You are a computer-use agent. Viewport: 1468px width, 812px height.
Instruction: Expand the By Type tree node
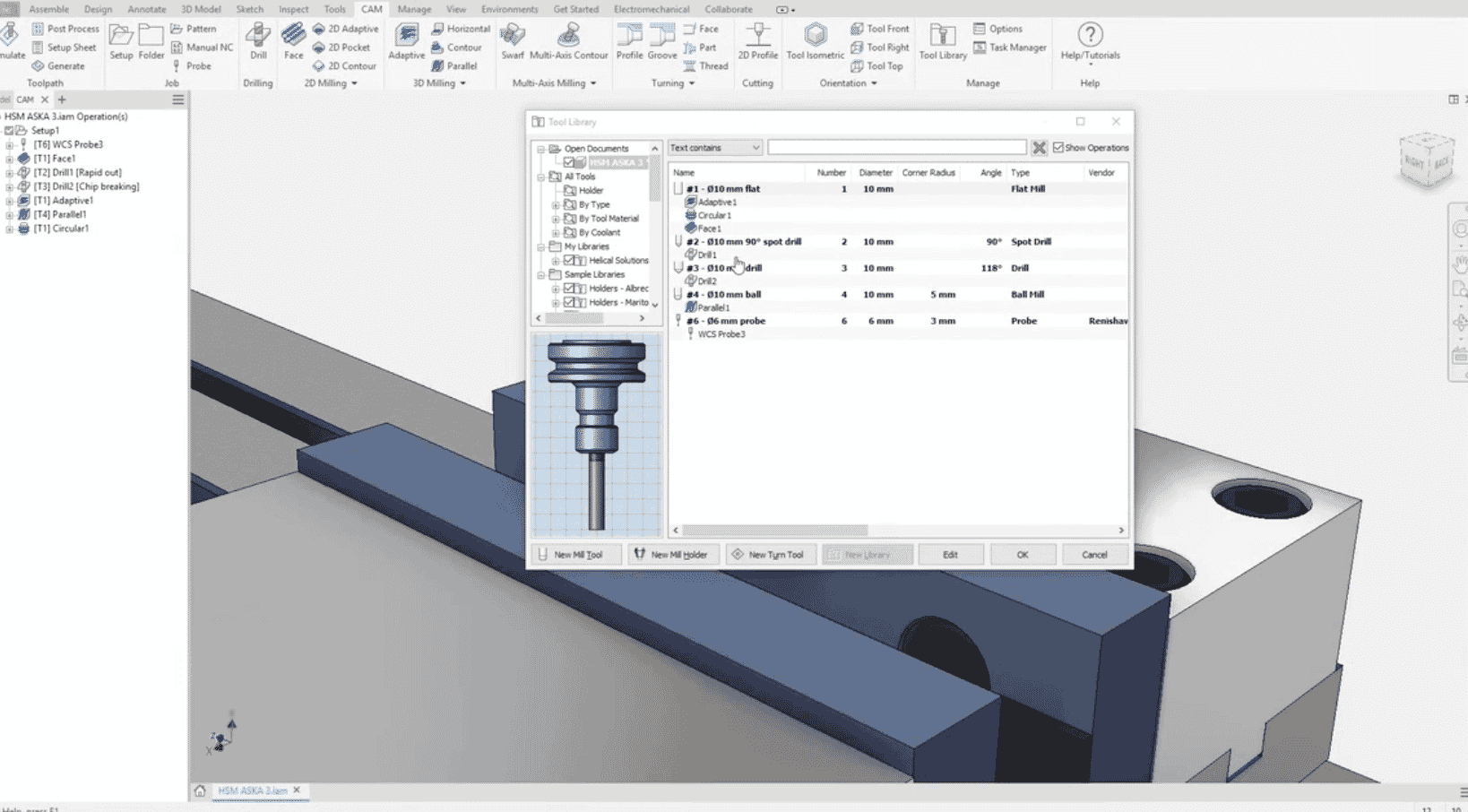coord(556,205)
